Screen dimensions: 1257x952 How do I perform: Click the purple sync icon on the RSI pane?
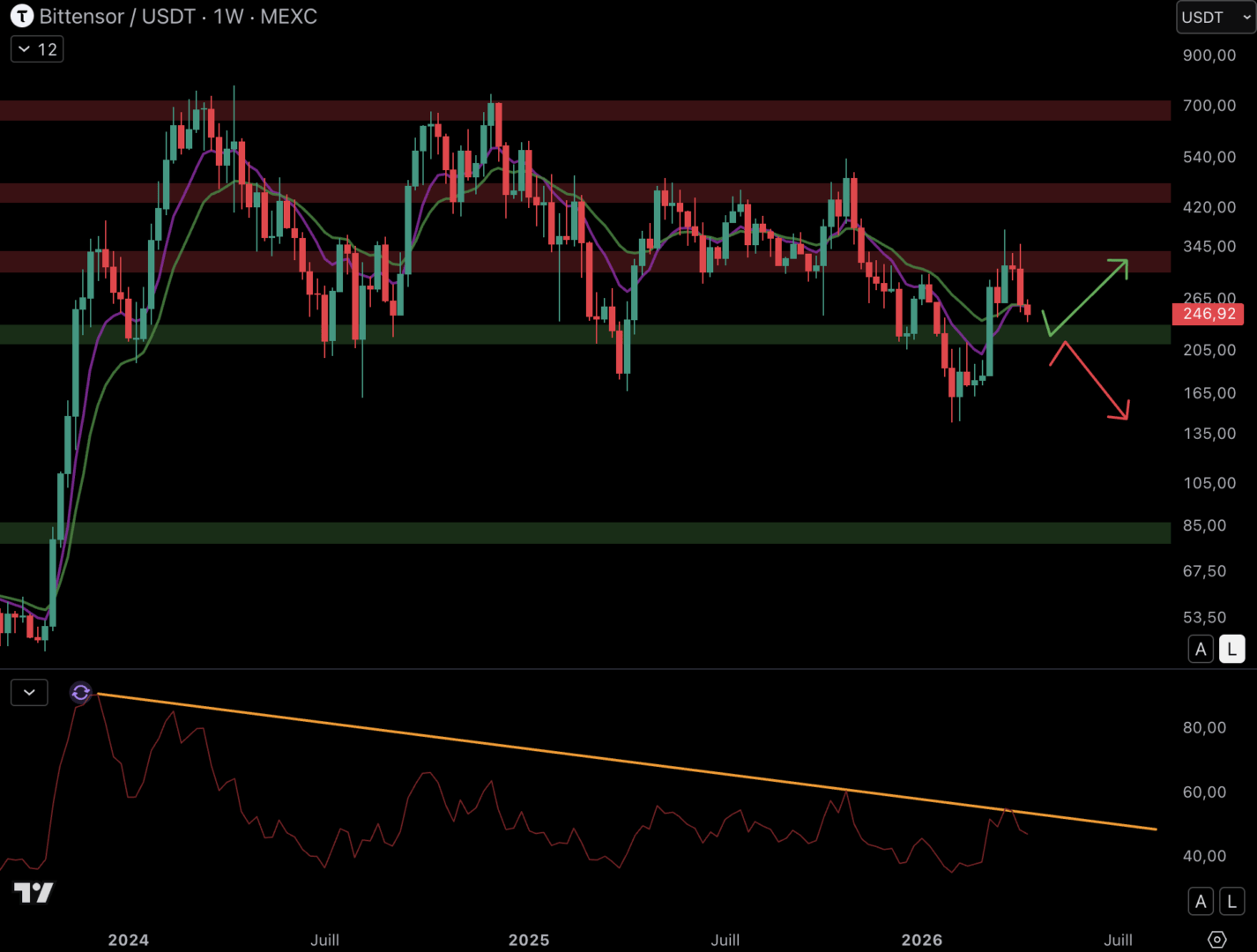point(80,693)
